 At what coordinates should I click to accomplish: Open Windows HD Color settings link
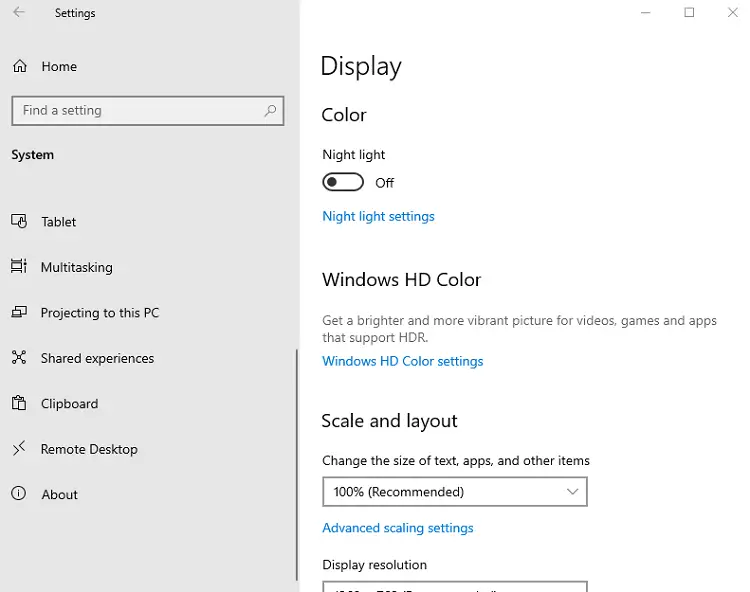(x=403, y=361)
